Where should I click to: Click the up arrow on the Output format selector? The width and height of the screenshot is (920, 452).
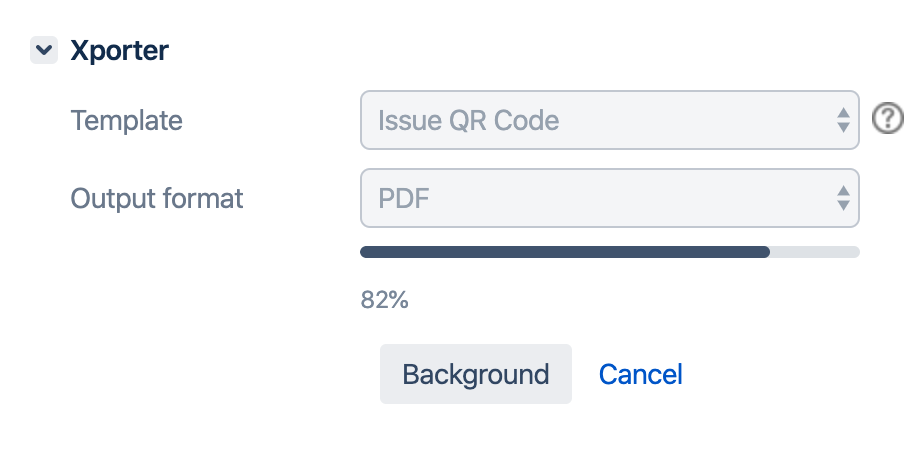(x=843, y=190)
